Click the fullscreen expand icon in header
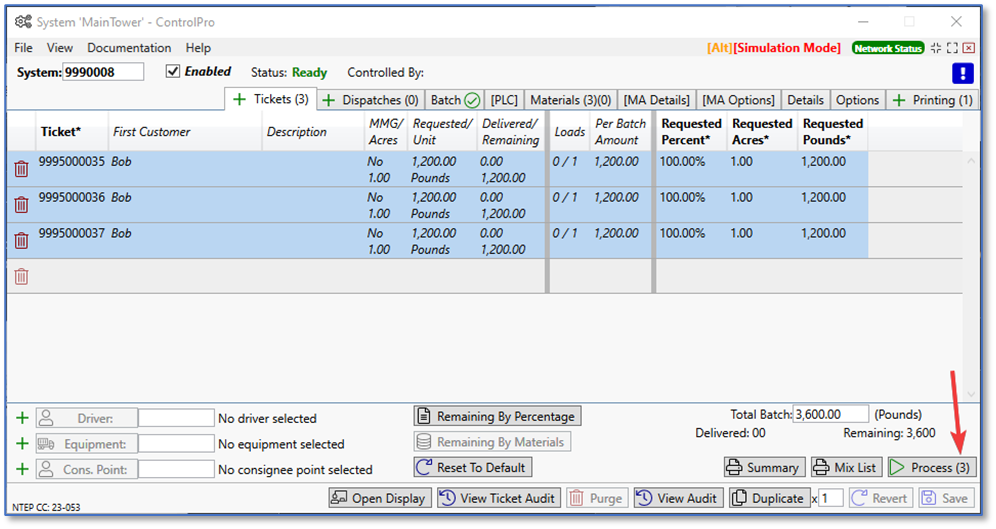The width and height of the screenshot is (996, 529). click(x=952, y=48)
